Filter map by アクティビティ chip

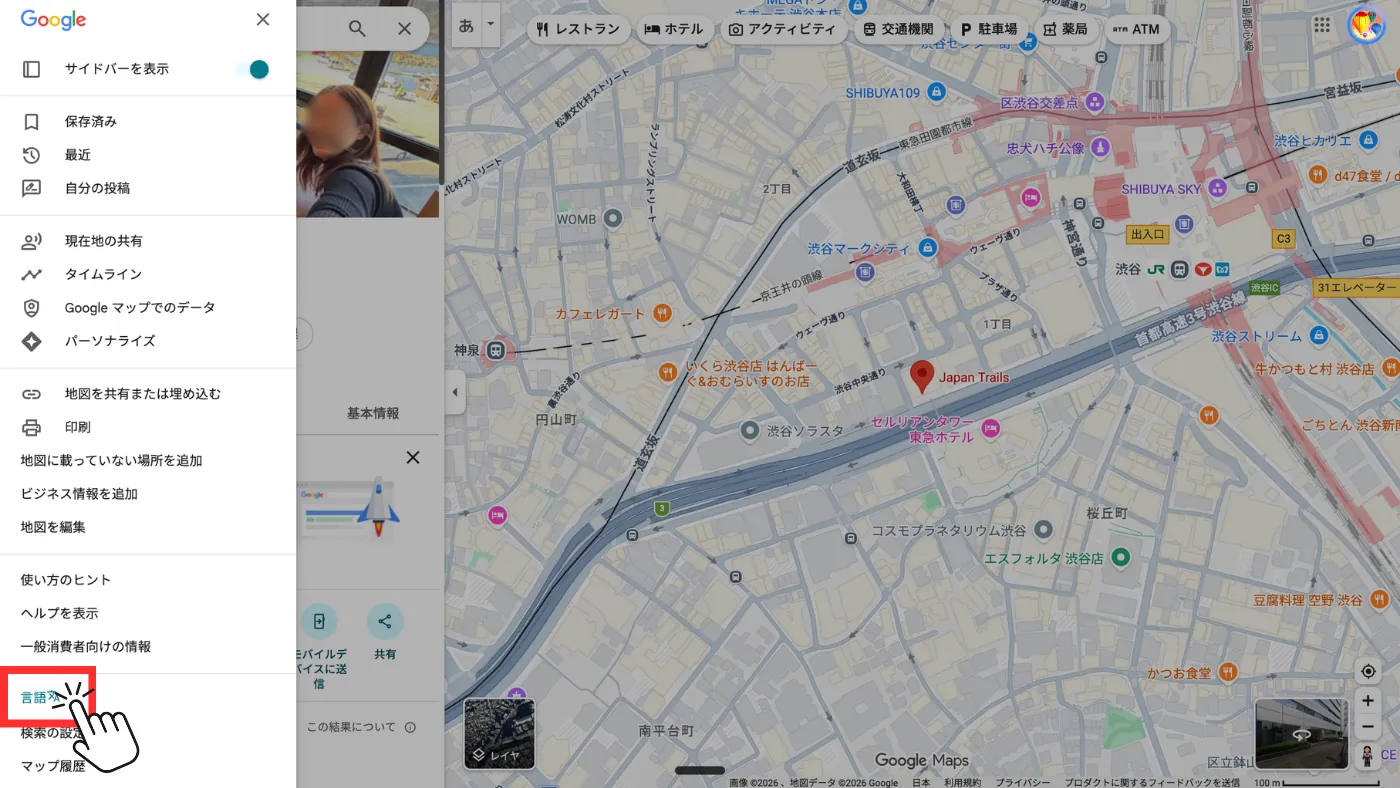782,29
